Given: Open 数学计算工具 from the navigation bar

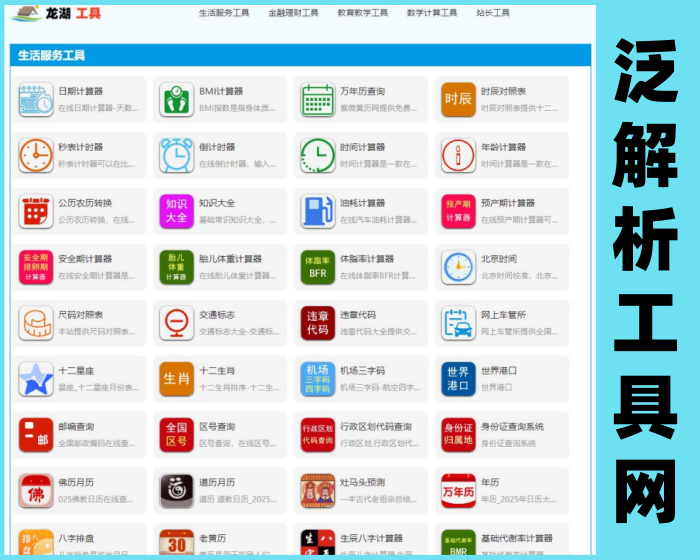Looking at the screenshot, I should tap(432, 14).
